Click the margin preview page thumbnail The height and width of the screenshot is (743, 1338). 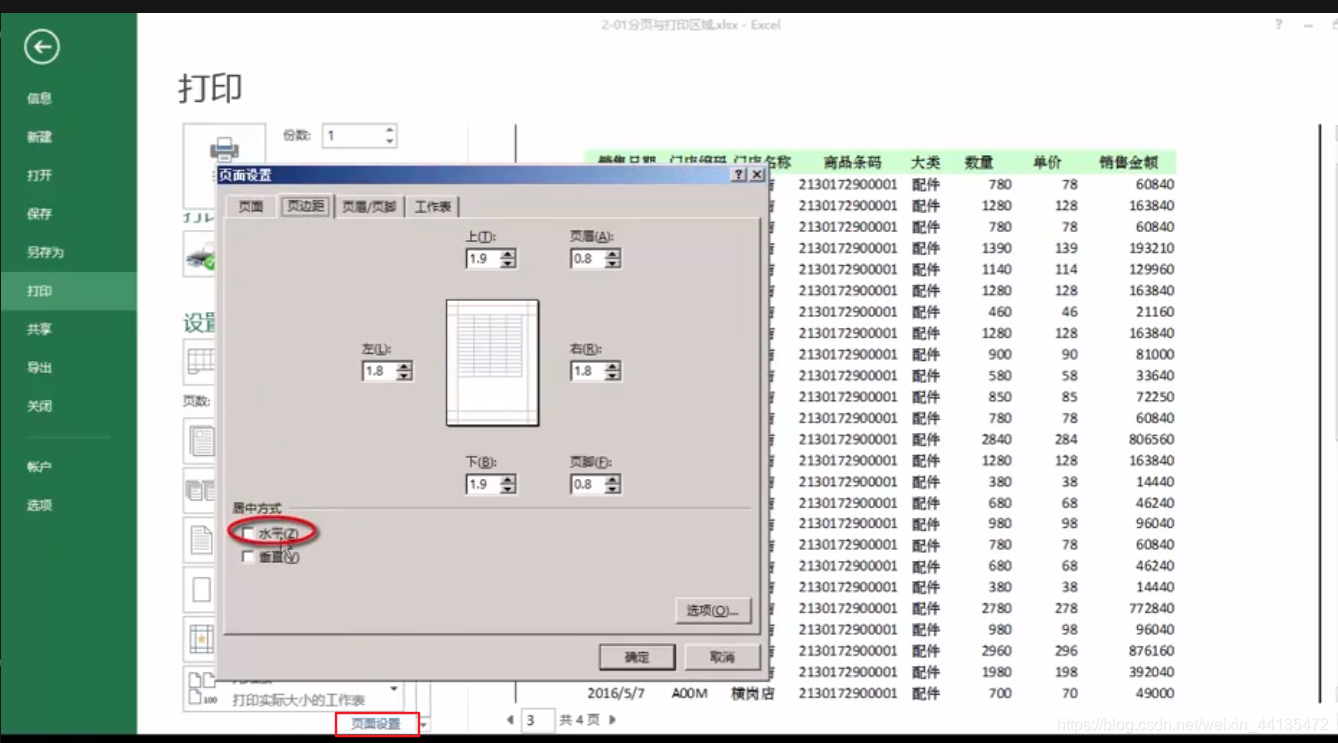pyautogui.click(x=492, y=363)
